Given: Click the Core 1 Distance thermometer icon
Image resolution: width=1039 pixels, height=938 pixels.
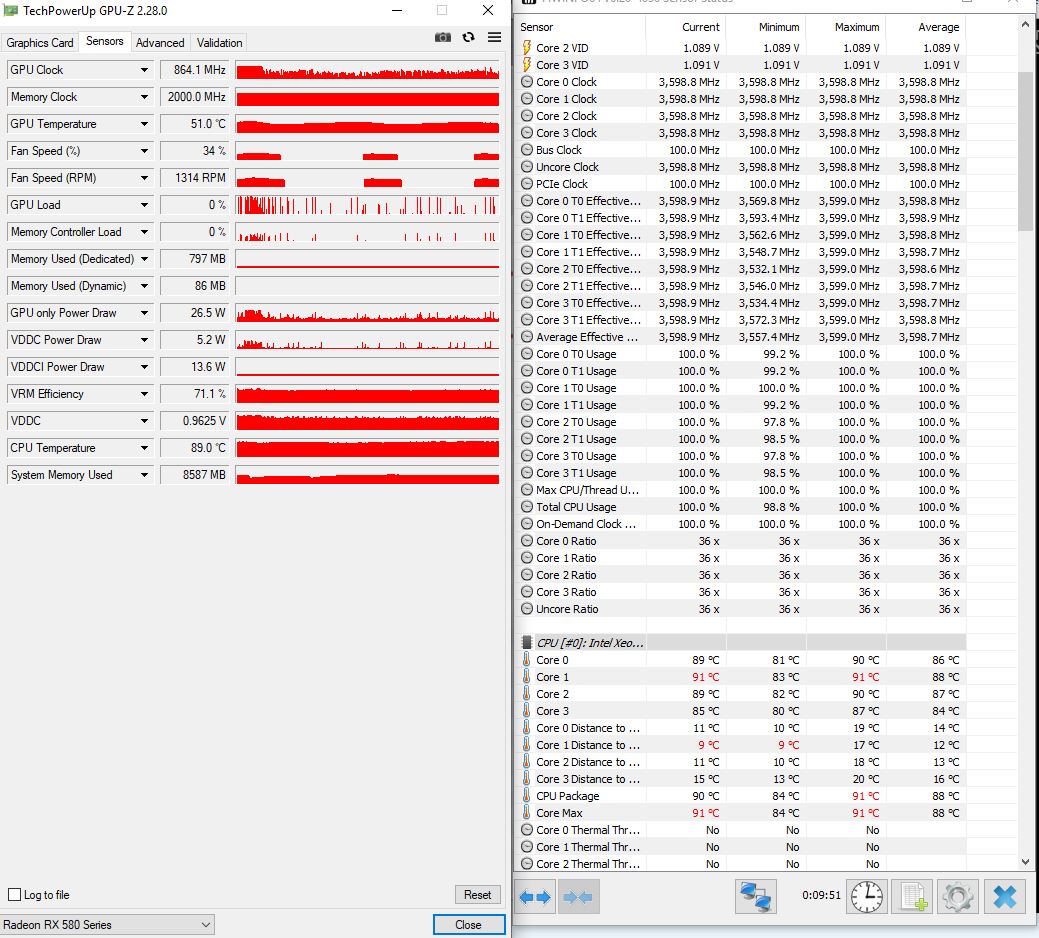Looking at the screenshot, I should click(527, 745).
